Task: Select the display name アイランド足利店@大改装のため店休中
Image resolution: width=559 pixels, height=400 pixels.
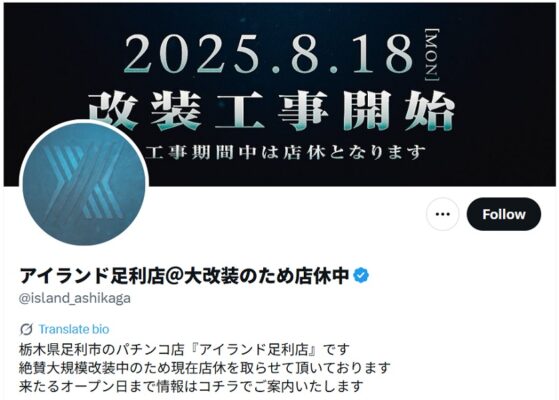Action: [x=184, y=276]
